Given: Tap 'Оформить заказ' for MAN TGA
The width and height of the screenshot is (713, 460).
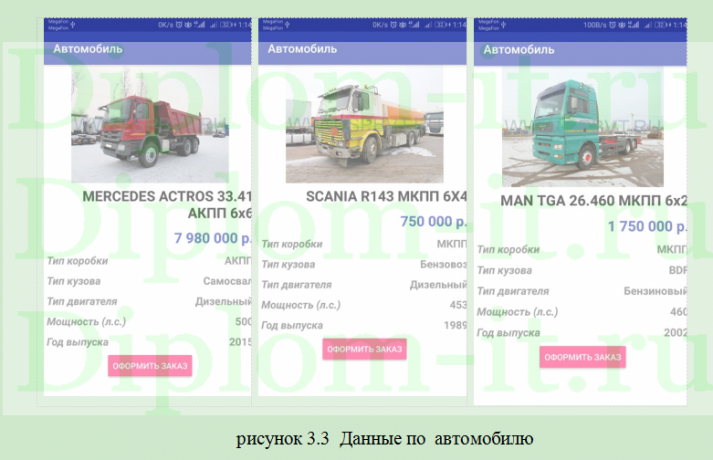Looking at the screenshot, I should [x=583, y=357].
